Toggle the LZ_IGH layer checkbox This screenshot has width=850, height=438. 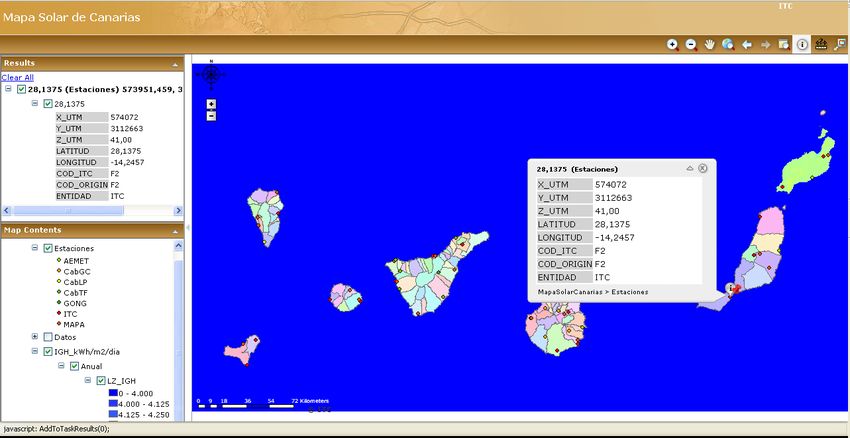pyautogui.click(x=100, y=381)
